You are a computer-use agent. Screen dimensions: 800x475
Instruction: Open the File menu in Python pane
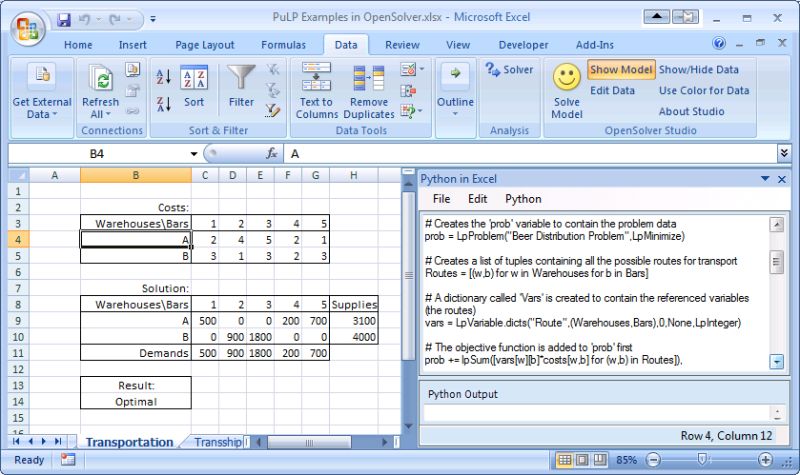click(x=441, y=199)
